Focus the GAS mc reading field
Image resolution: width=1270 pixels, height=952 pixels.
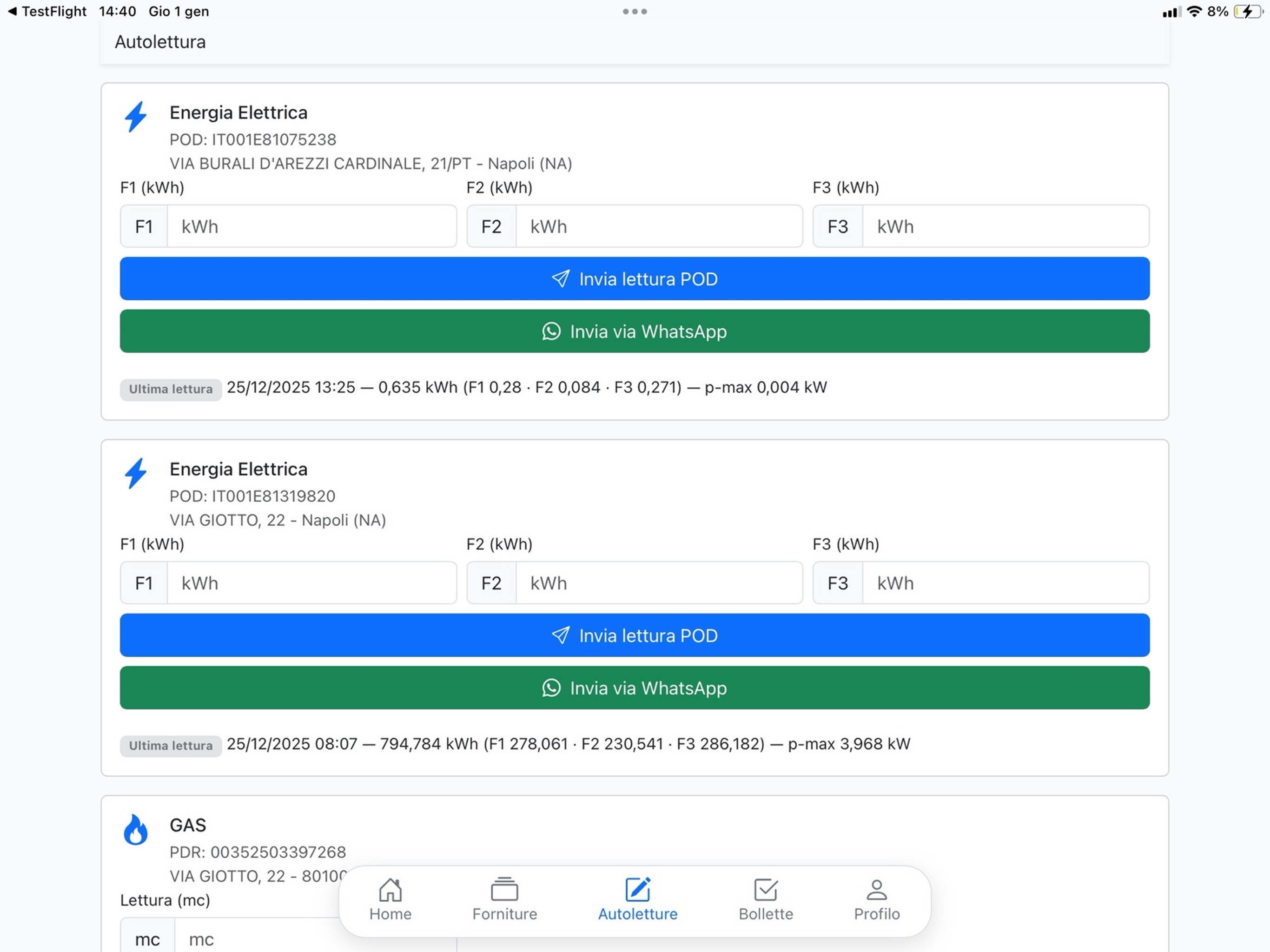point(316,936)
